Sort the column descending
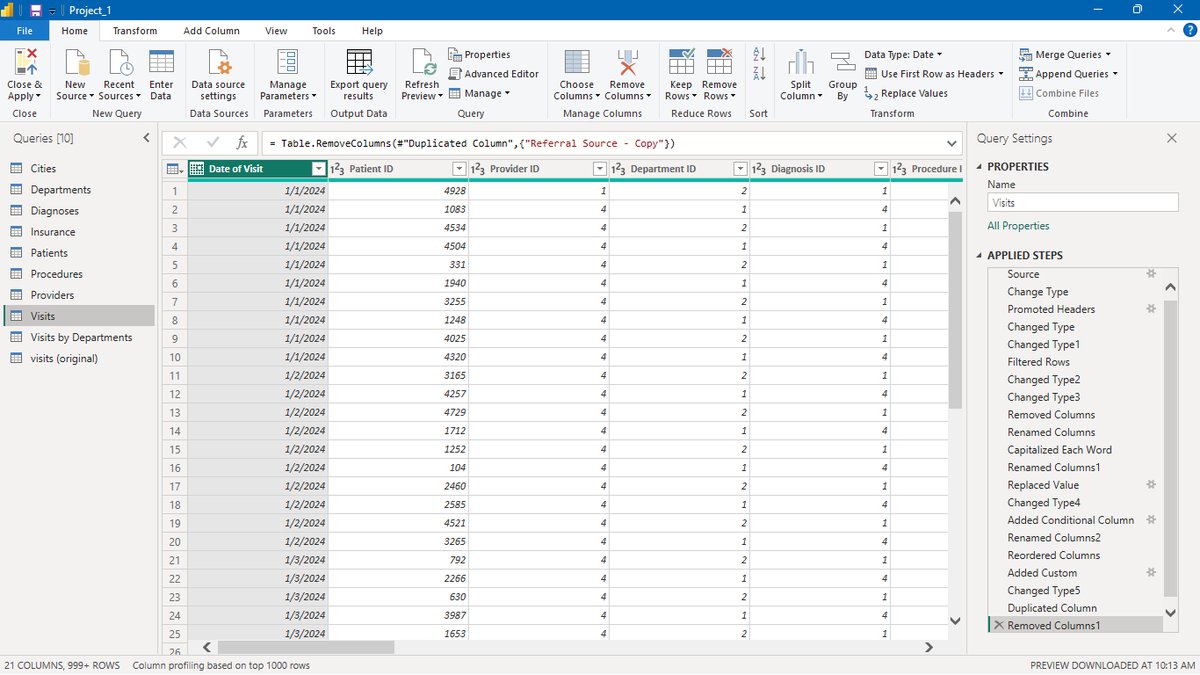Screen dimensions: 1200x675 point(758,74)
